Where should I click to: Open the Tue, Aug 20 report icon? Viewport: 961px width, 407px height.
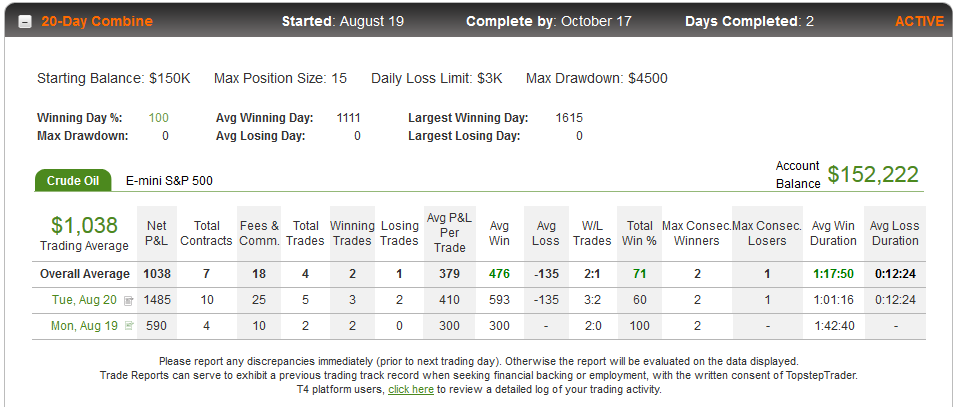tap(129, 301)
